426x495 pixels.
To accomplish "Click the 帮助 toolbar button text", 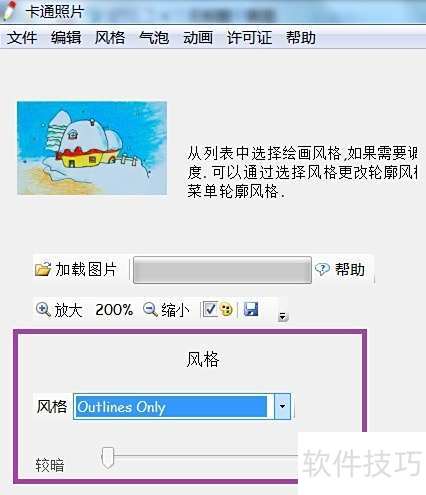I will 350,269.
